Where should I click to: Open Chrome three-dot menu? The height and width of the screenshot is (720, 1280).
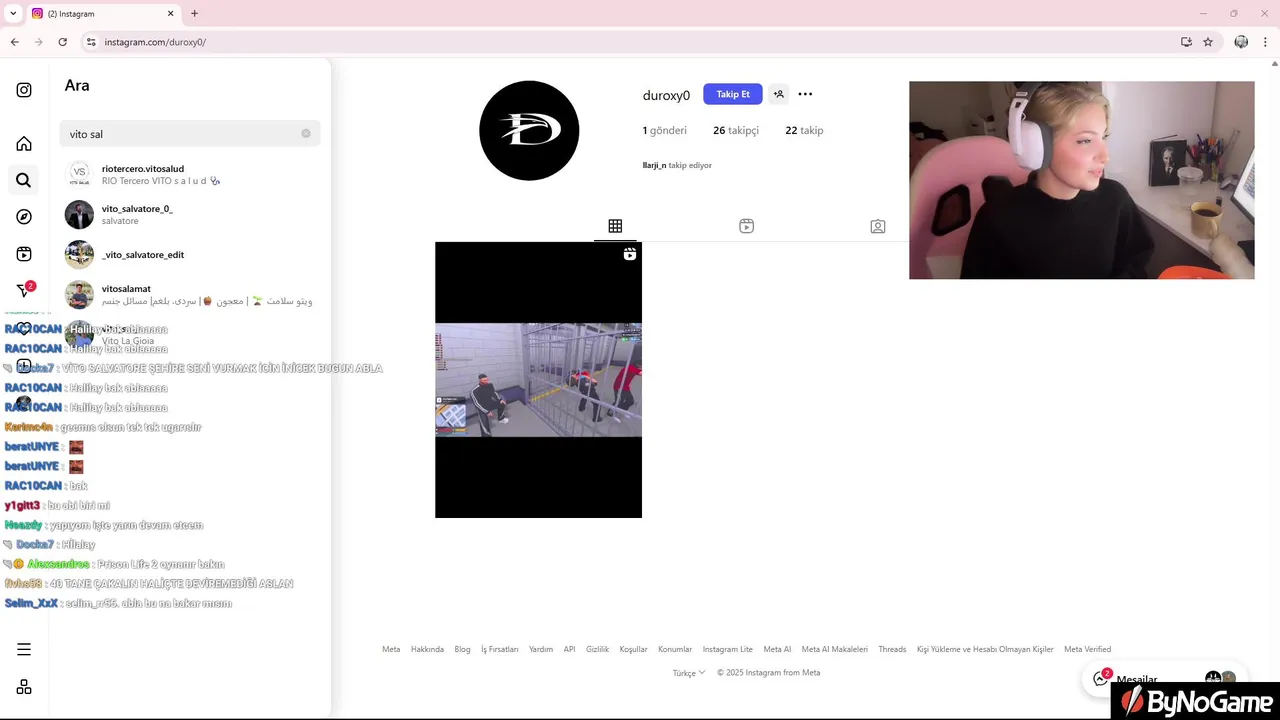click(x=1266, y=42)
